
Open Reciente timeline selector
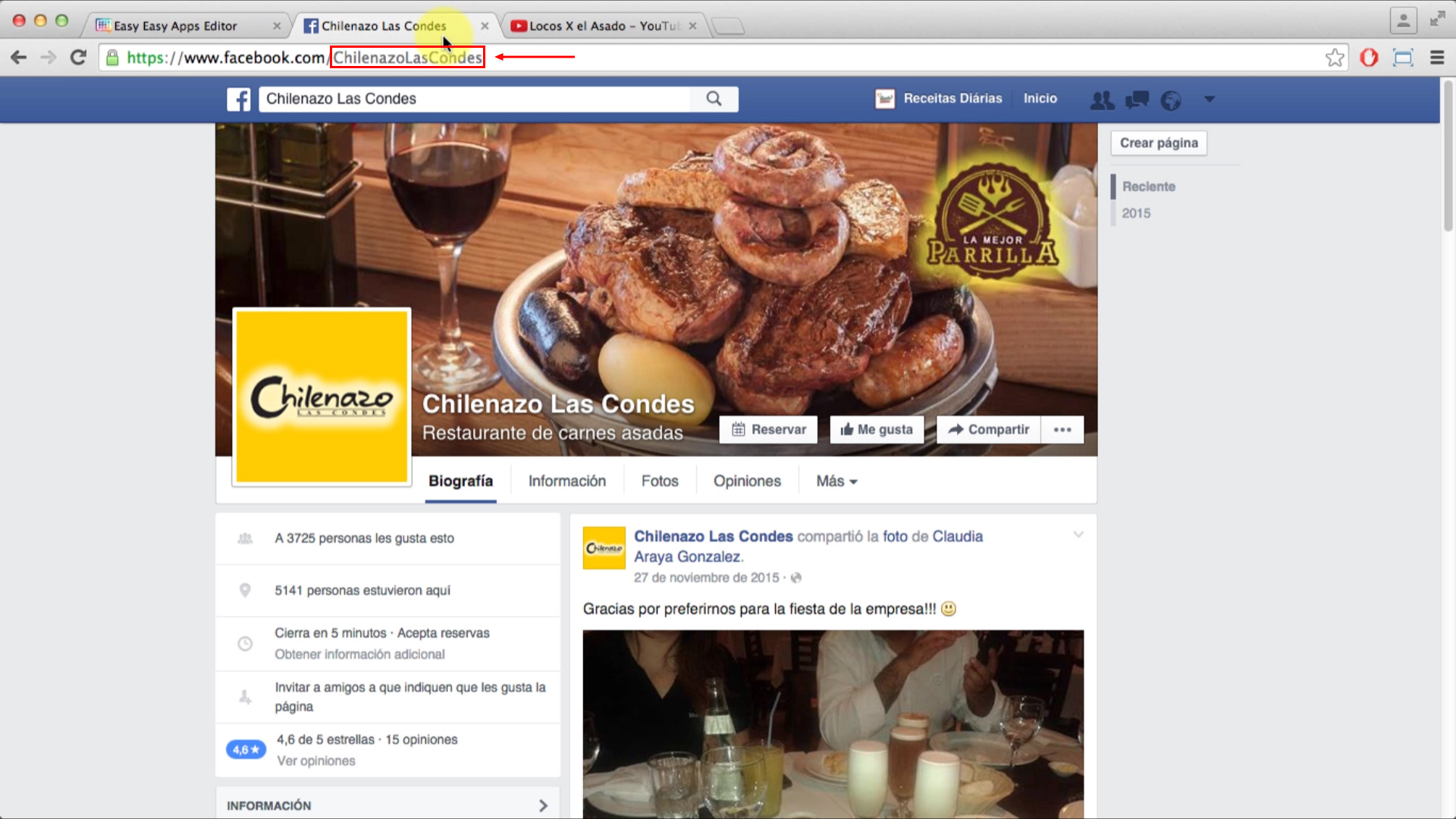tap(1147, 186)
